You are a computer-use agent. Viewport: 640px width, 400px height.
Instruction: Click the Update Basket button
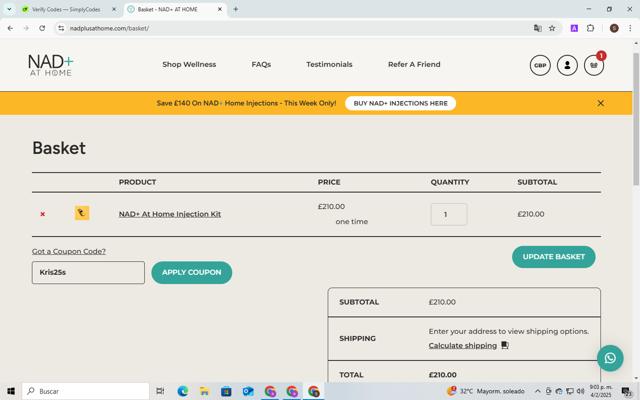pyautogui.click(x=553, y=257)
